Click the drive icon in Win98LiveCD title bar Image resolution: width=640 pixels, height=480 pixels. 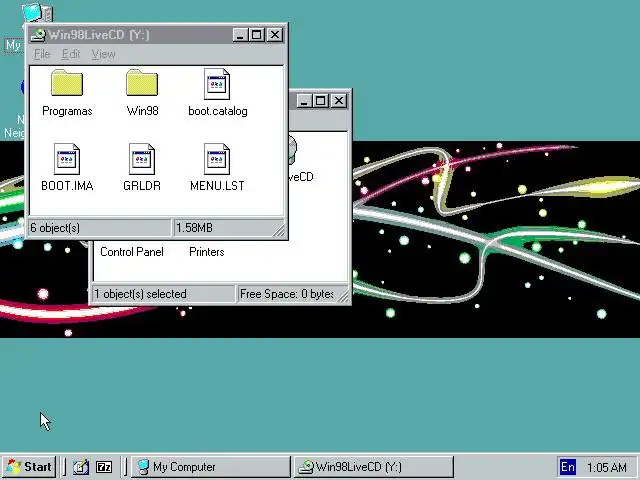coord(38,35)
